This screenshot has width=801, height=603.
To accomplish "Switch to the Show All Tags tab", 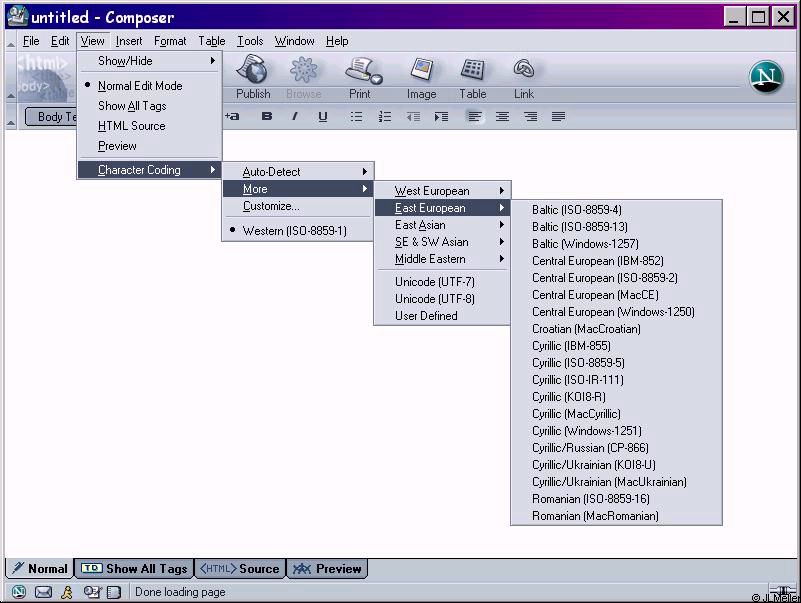I will (x=134, y=569).
